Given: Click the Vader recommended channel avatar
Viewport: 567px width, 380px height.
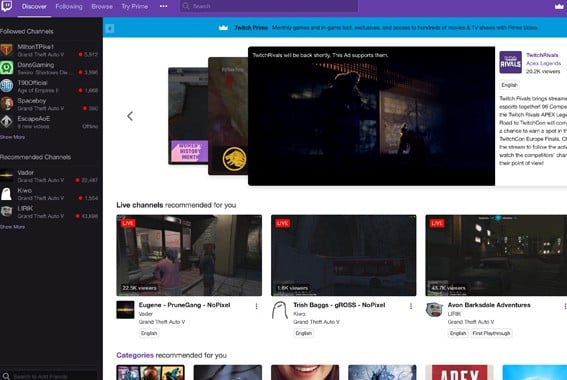Looking at the screenshot, I should point(7,176).
